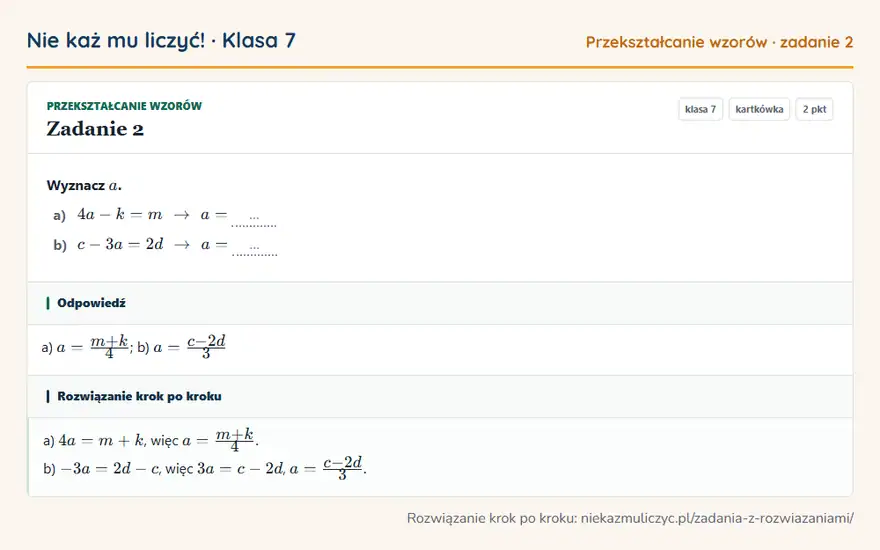The width and height of the screenshot is (880, 550).
Task: Click the 'Przekształcanie wzorów · zadanie 2' header label
Action: pos(719,42)
